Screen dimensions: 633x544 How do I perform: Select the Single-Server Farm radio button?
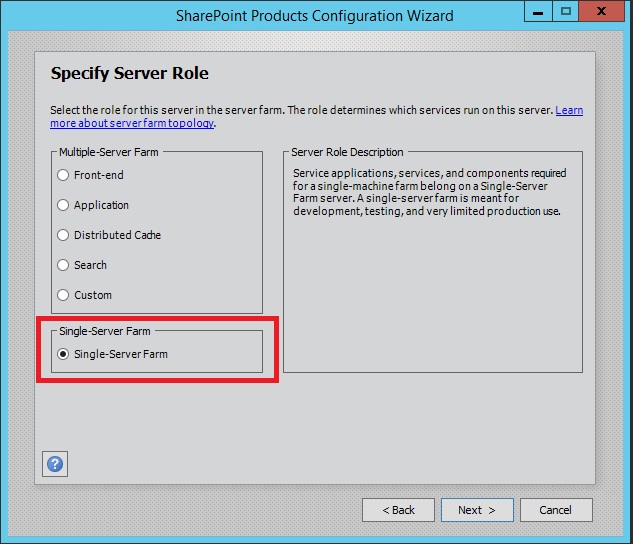coord(63,354)
